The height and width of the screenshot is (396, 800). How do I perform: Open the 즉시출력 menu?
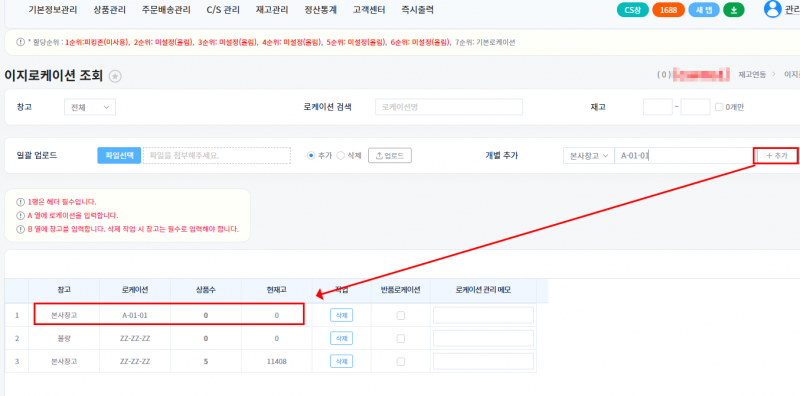(417, 9)
